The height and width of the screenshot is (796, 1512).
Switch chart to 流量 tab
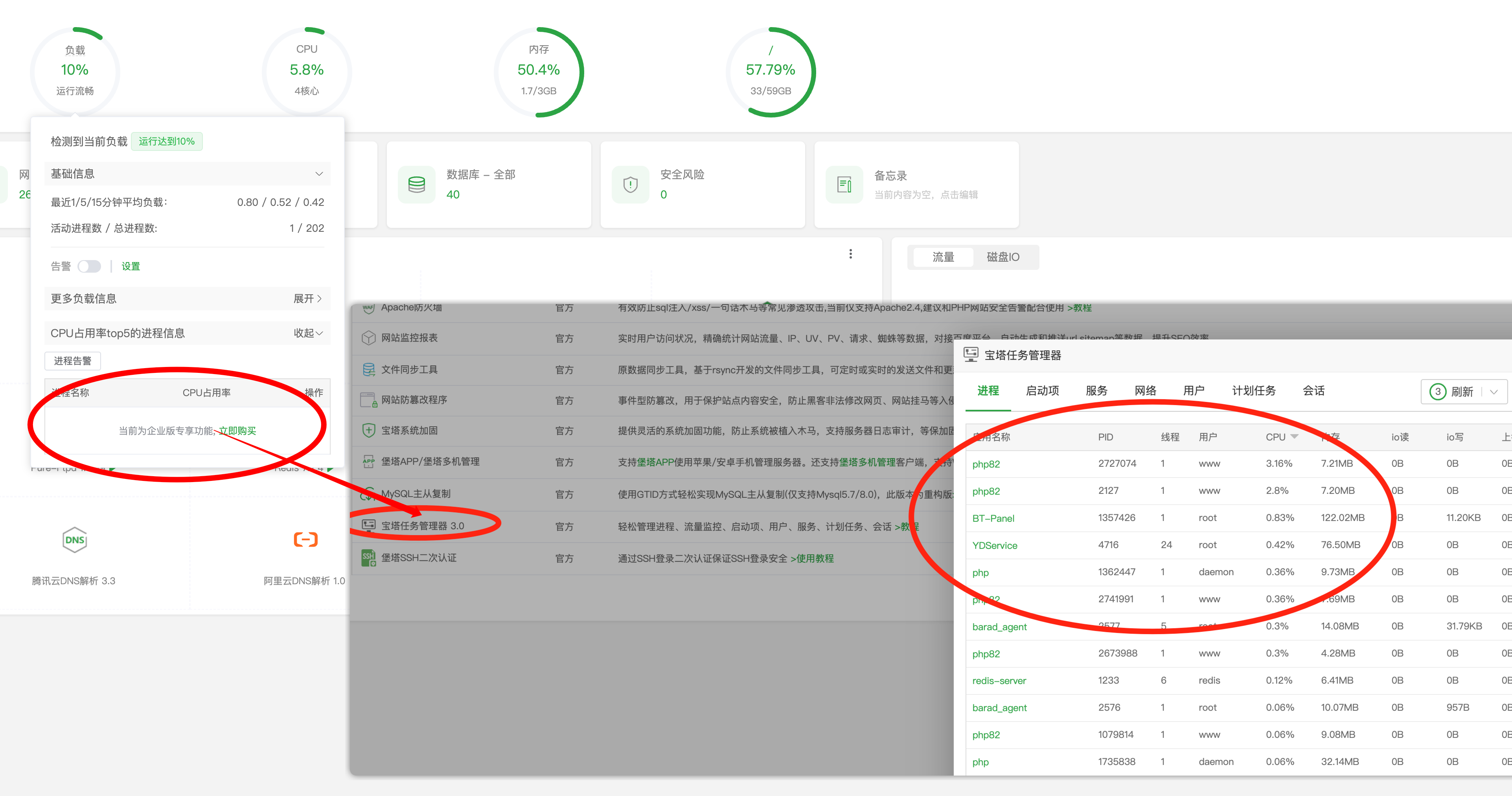tap(943, 257)
